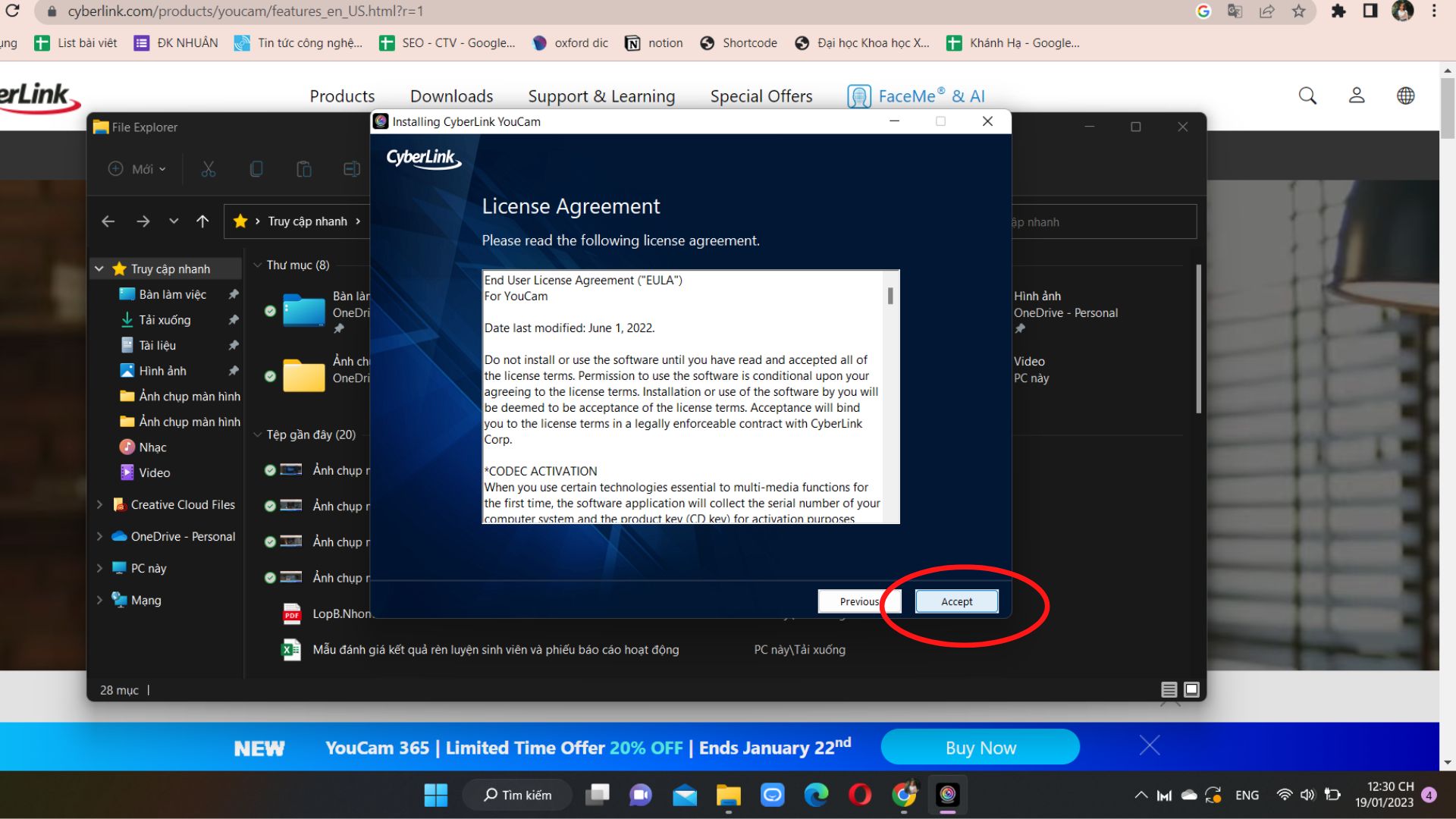Open the FaceMe & AI link
1456x819 pixels.
point(916,96)
